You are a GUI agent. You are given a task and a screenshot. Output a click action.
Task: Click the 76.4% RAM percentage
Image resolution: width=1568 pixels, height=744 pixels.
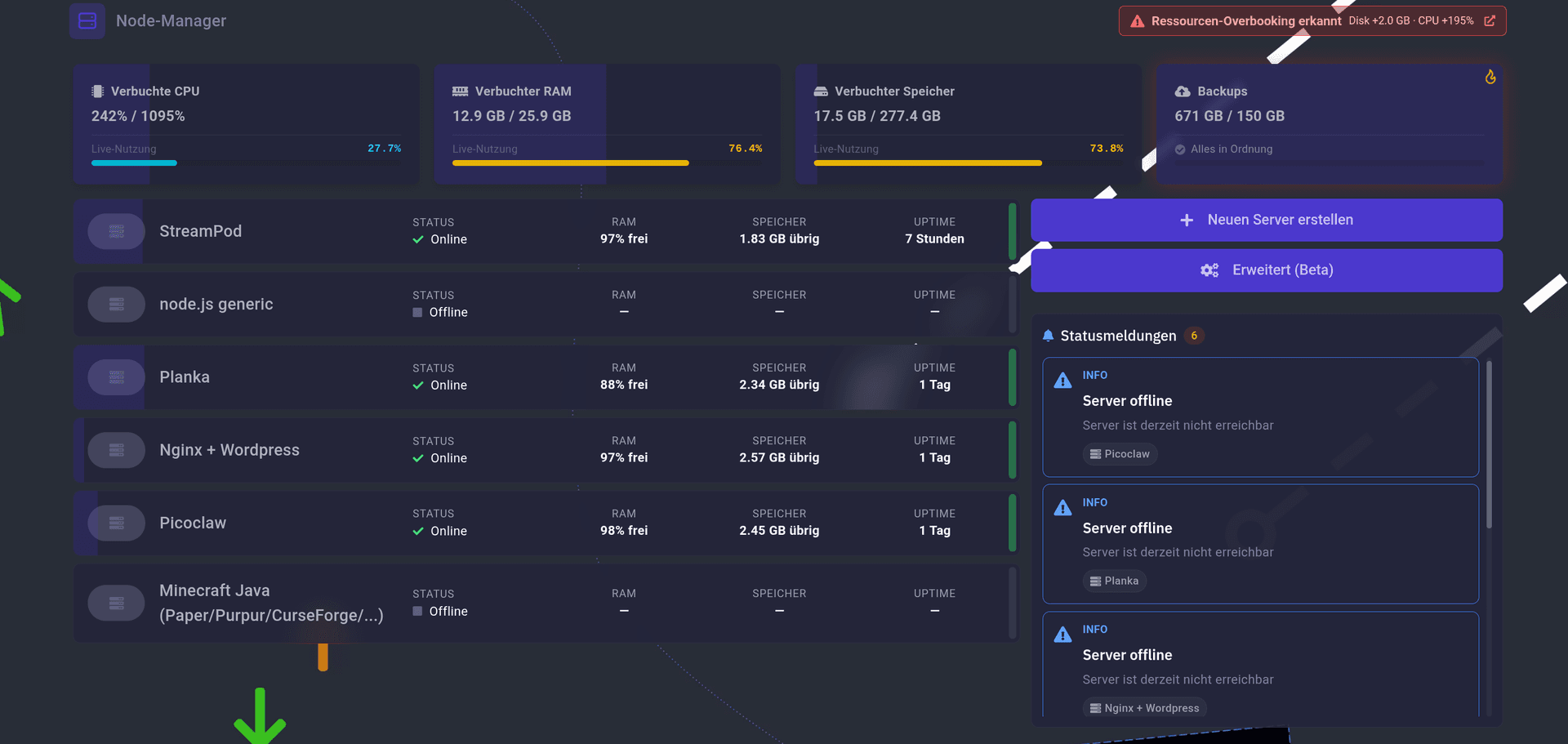746,149
